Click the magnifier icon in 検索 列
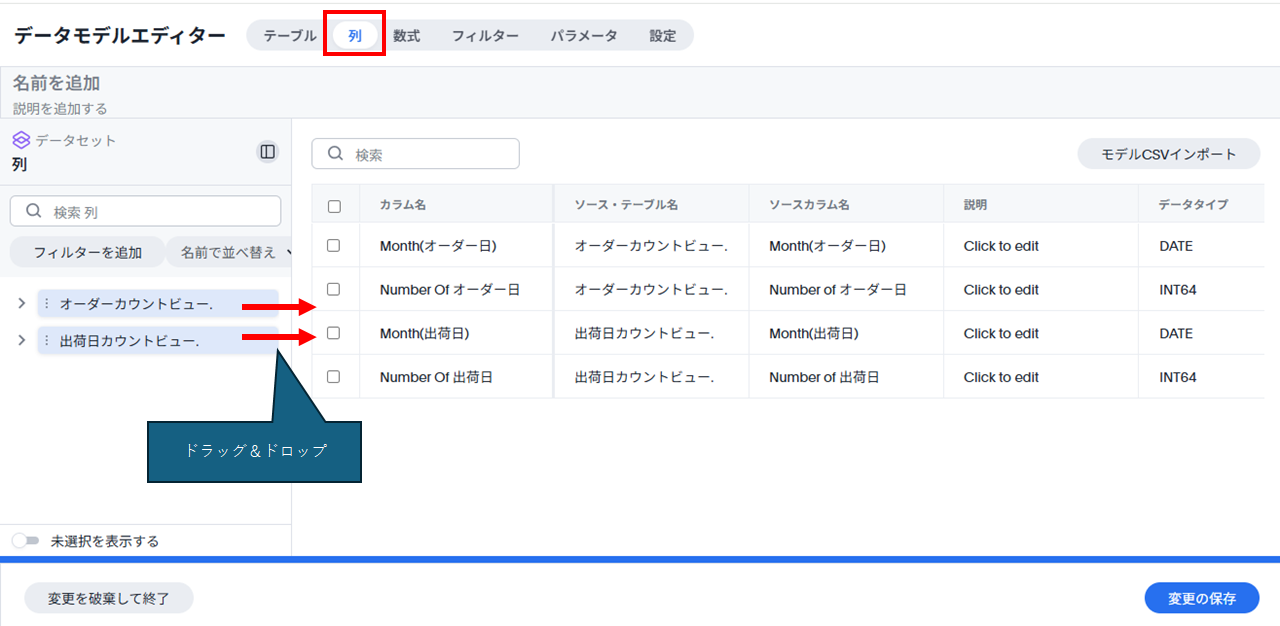1280x626 pixels. coord(34,211)
